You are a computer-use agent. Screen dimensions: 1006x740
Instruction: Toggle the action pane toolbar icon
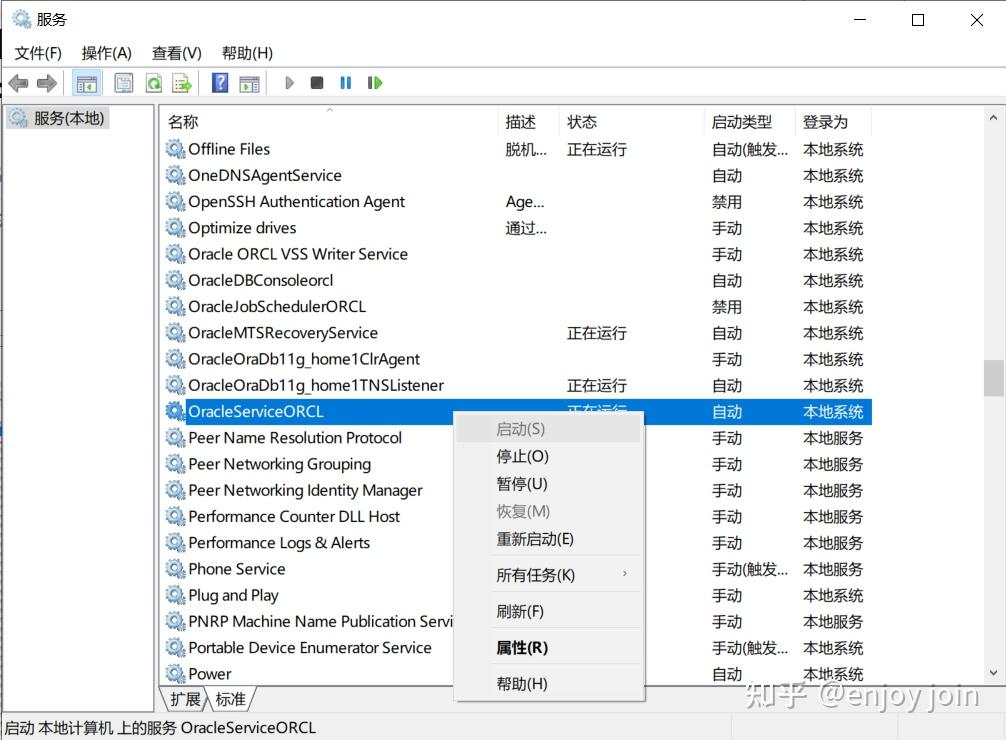[x=249, y=83]
